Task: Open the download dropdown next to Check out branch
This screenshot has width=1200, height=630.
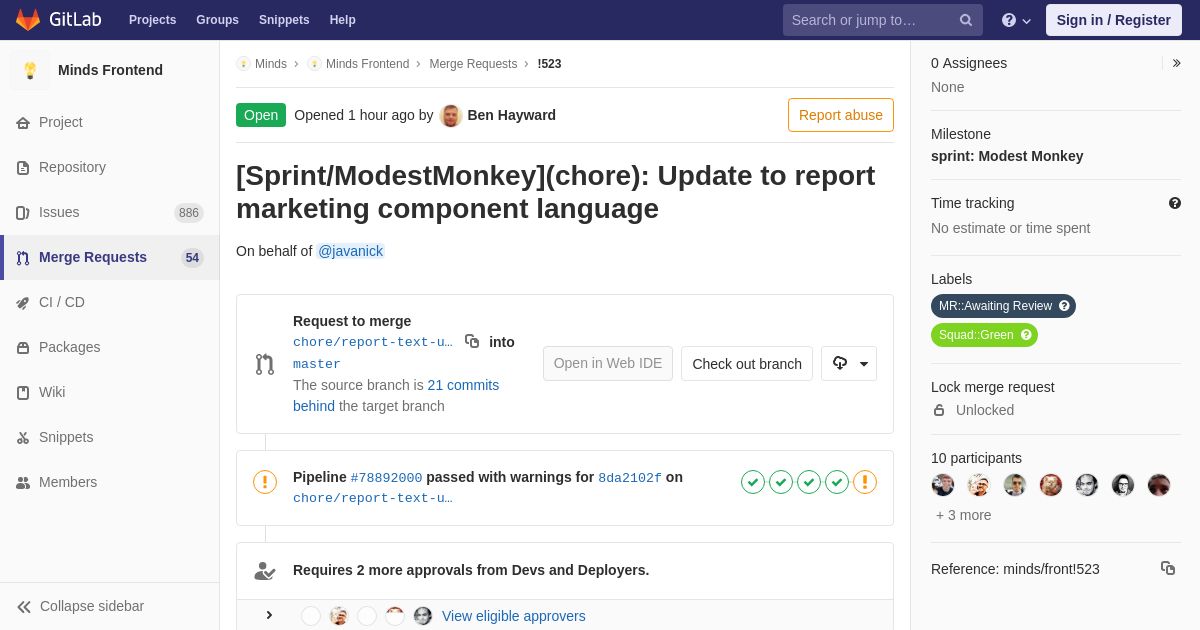Action: 849,364
